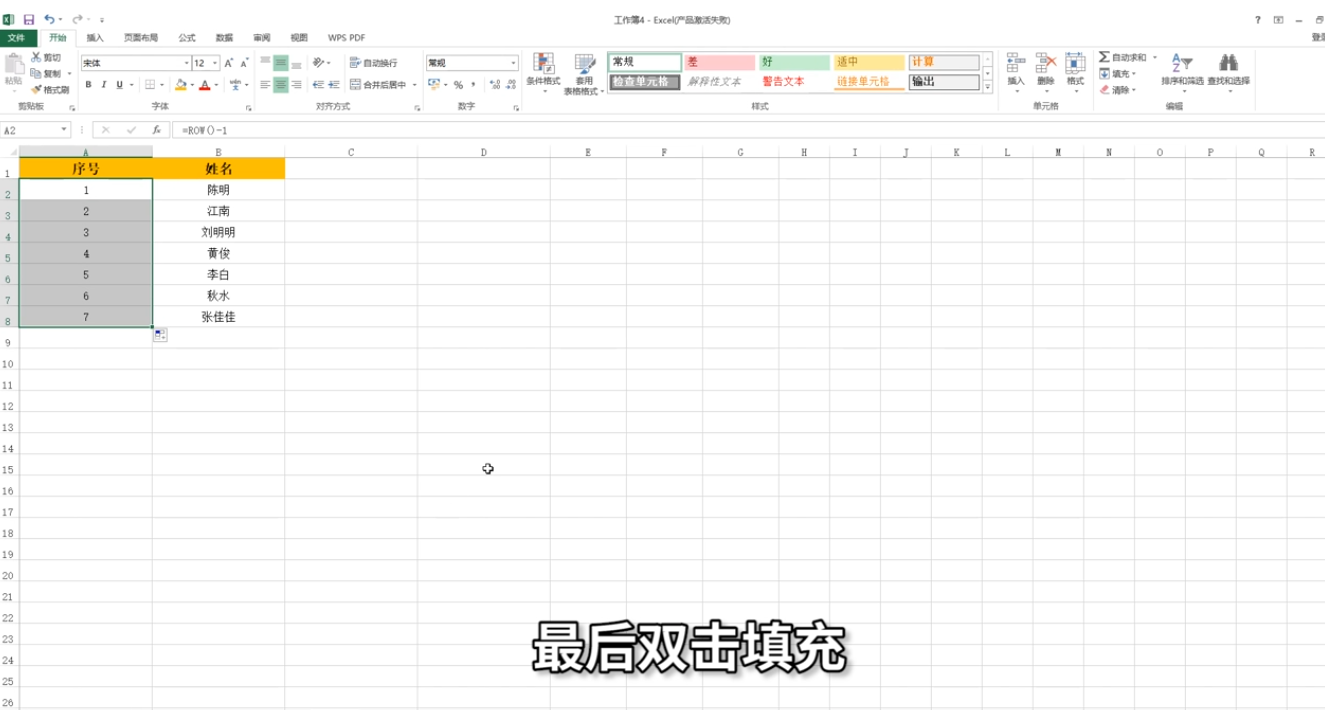Toggle italic formatting
This screenshot has height=710, width=1325.
(x=103, y=85)
